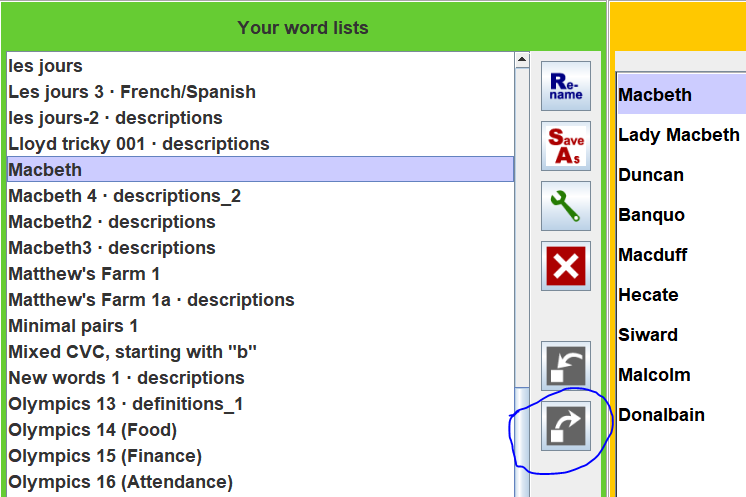Select the word 'Donalbain'

pyautogui.click(x=682, y=414)
